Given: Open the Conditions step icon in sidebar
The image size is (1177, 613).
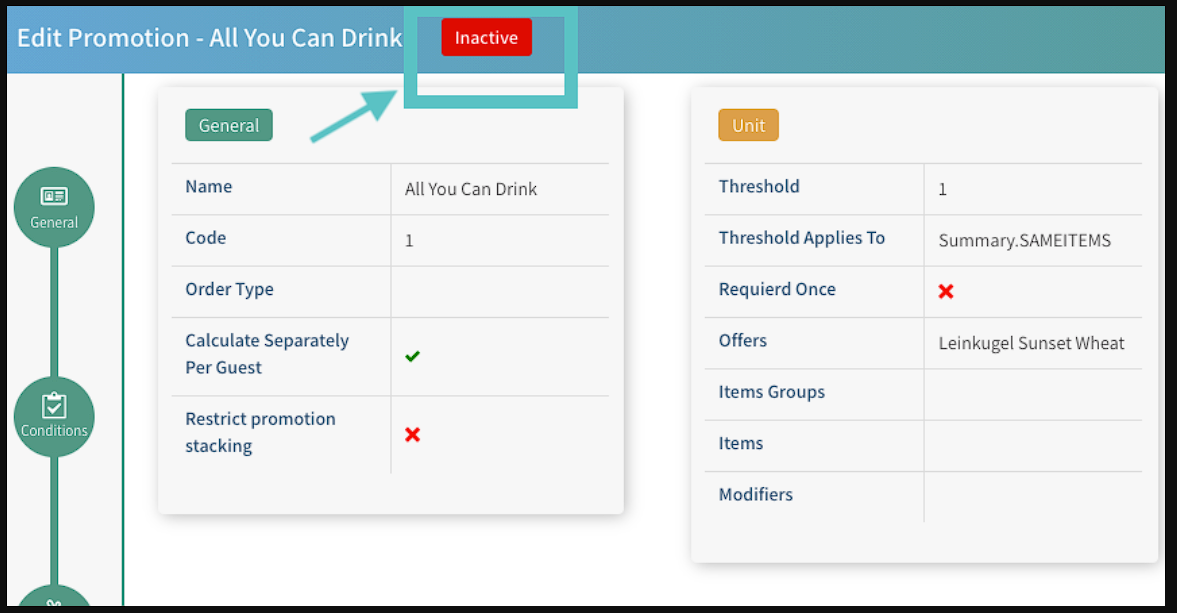Looking at the screenshot, I should (x=54, y=416).
